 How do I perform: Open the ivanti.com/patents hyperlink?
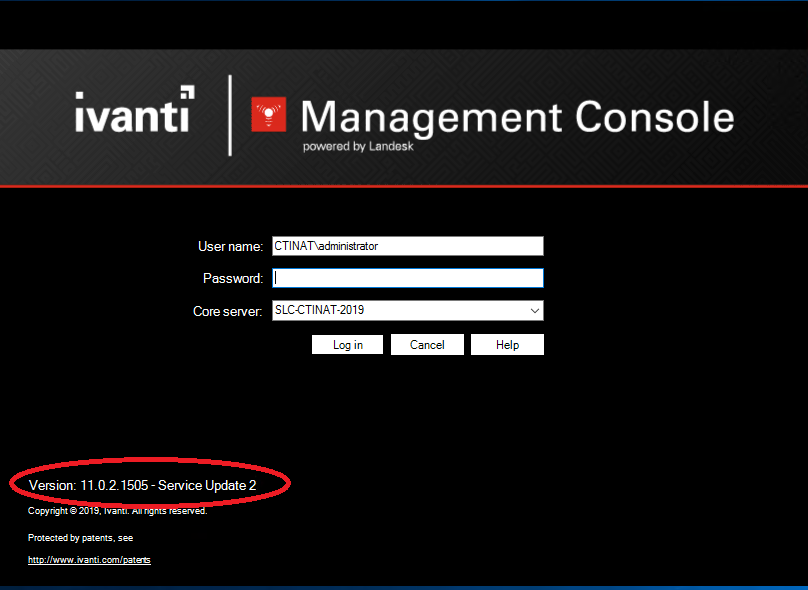pyautogui.click(x=88, y=559)
